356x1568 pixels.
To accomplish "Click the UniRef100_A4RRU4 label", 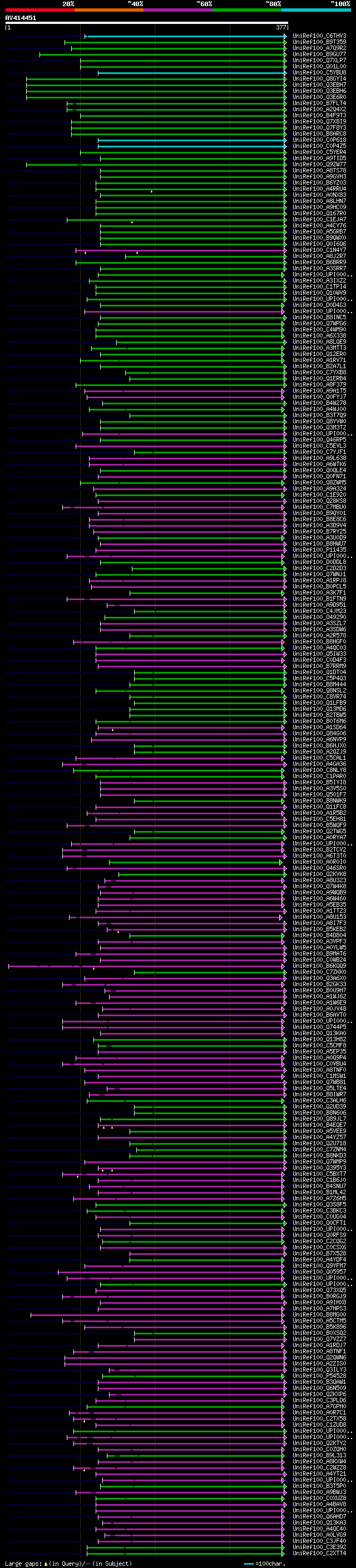I will point(319,189).
